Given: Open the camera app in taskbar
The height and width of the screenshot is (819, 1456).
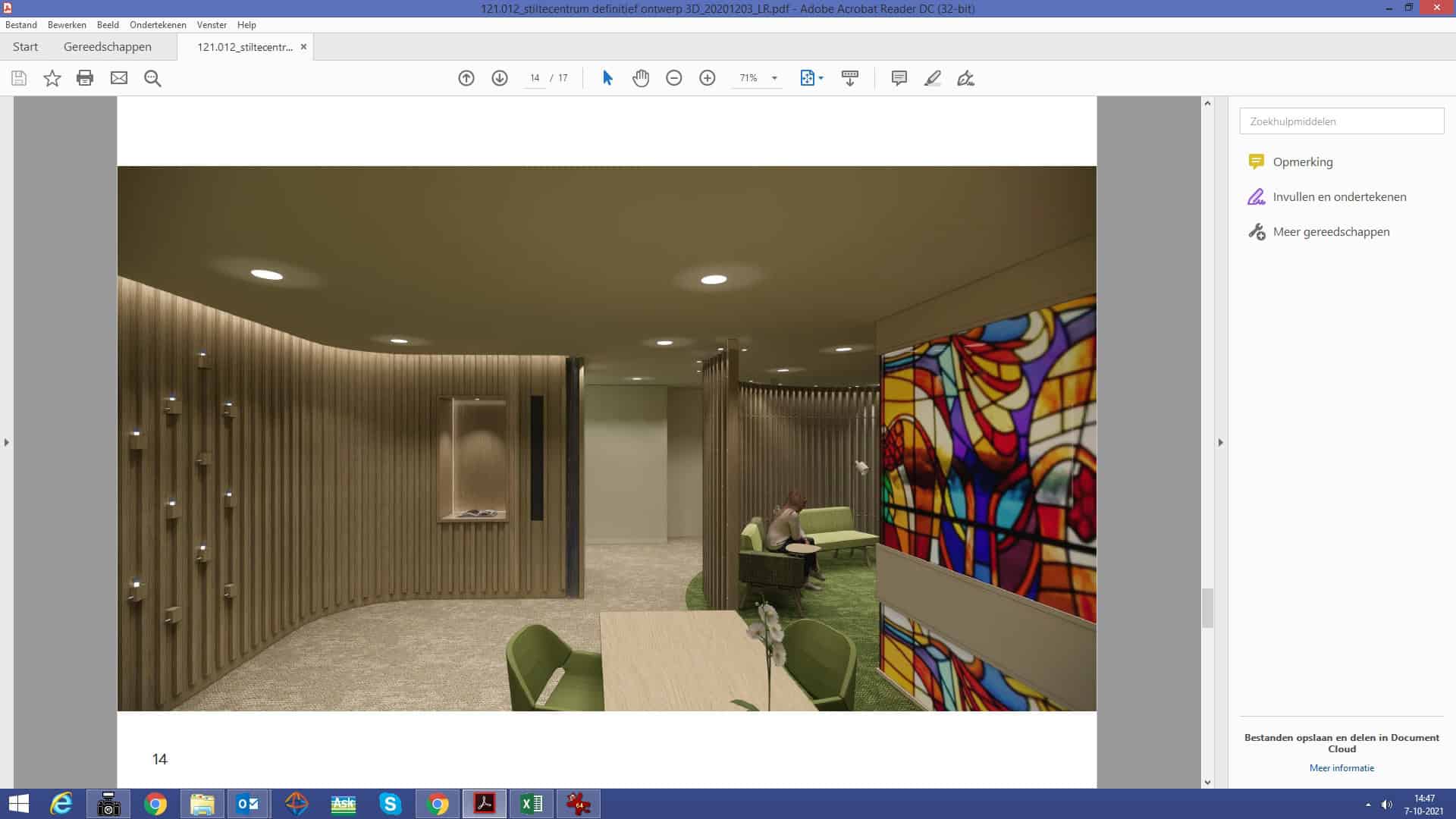Looking at the screenshot, I should (108, 804).
